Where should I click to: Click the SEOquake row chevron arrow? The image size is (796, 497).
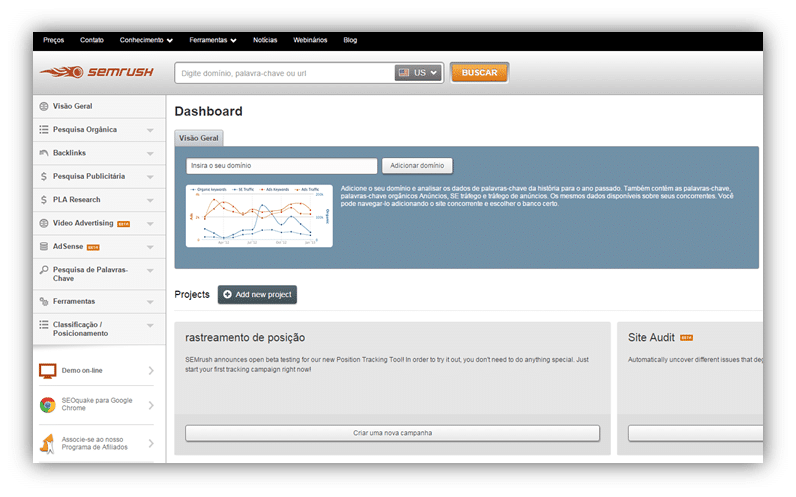pyautogui.click(x=151, y=405)
